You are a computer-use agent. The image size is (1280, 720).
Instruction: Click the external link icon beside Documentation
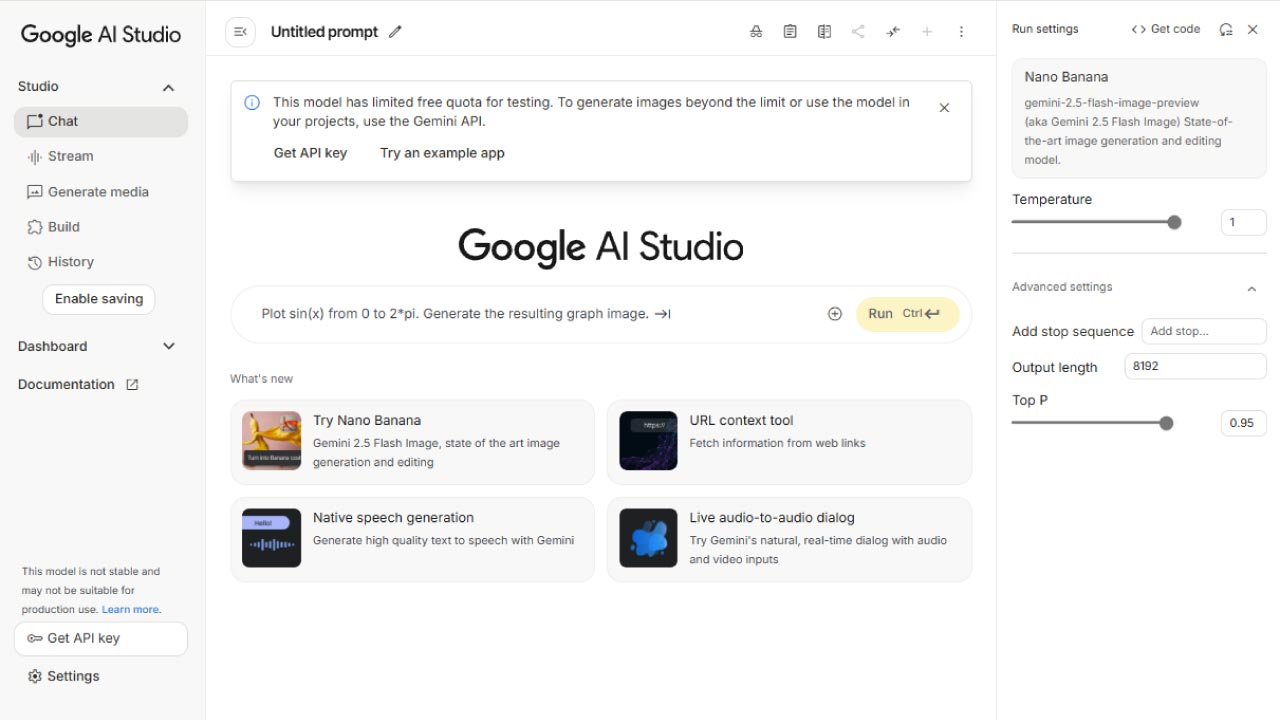[x=132, y=385]
